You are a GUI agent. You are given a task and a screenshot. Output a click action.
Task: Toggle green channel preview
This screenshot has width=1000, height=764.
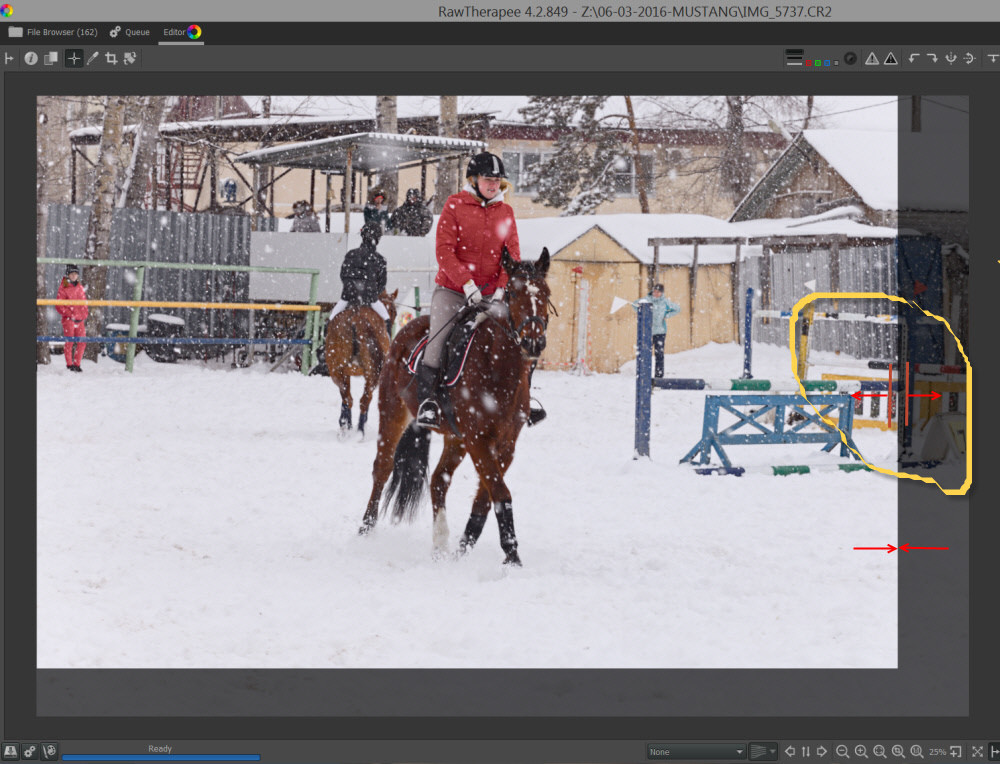(818, 62)
